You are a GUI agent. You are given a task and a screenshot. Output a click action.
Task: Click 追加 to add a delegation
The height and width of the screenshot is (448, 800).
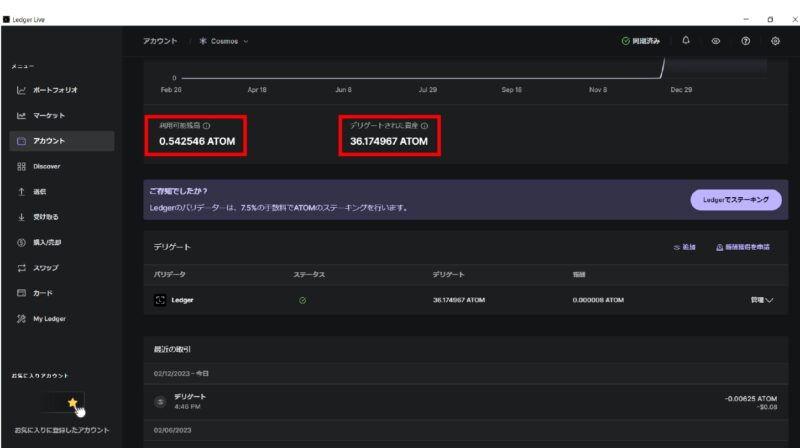point(684,247)
